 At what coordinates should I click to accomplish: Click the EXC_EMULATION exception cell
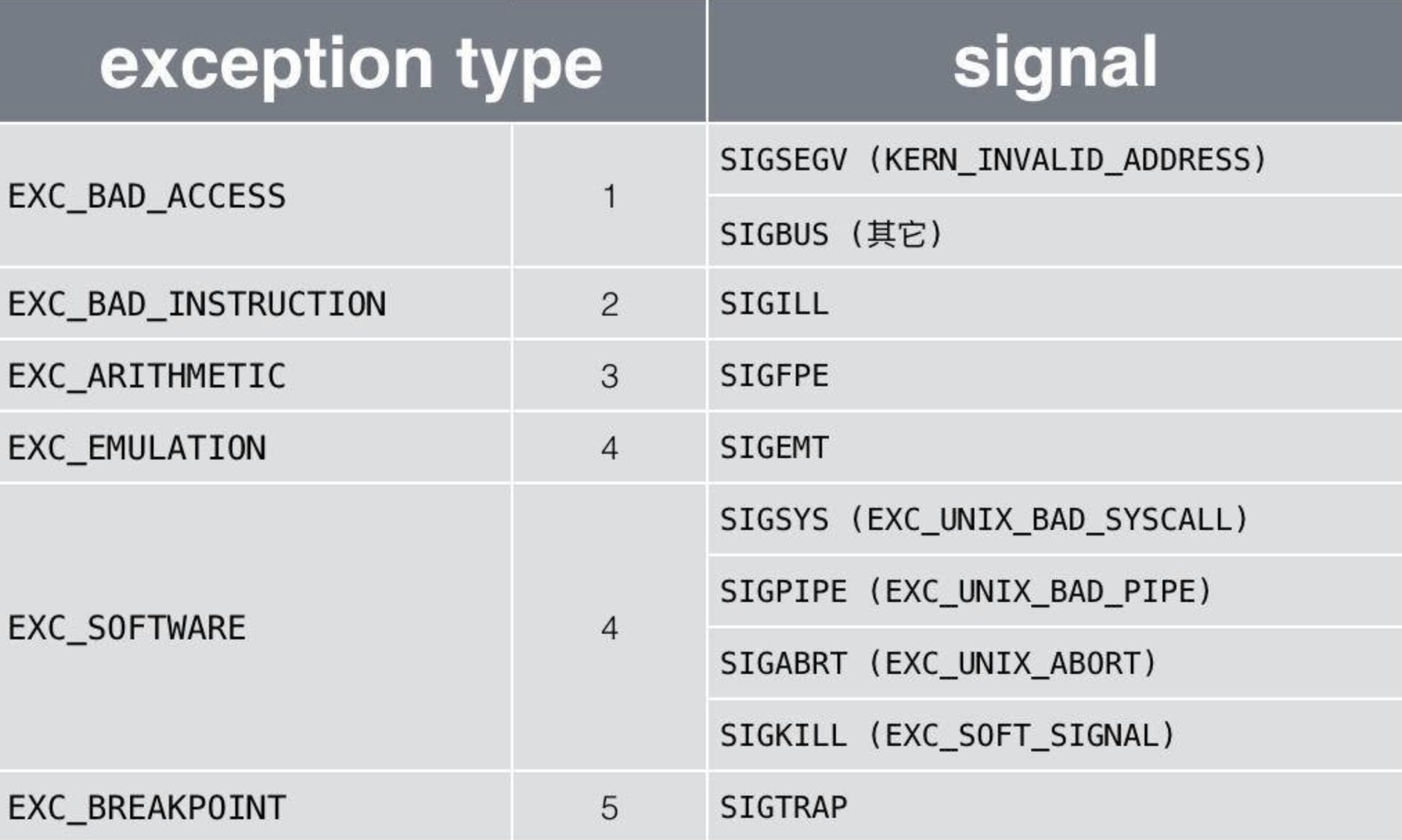(x=137, y=448)
